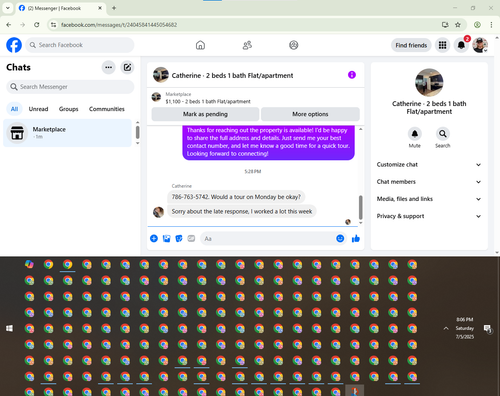
Task: Open the Marketplace chat in list
Action: click(67, 133)
